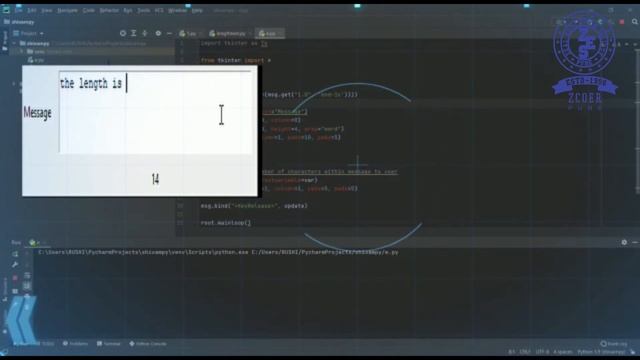Viewport: 640px width, 360px height.
Task: Open the Refactor menu
Action: [x=109, y=11]
